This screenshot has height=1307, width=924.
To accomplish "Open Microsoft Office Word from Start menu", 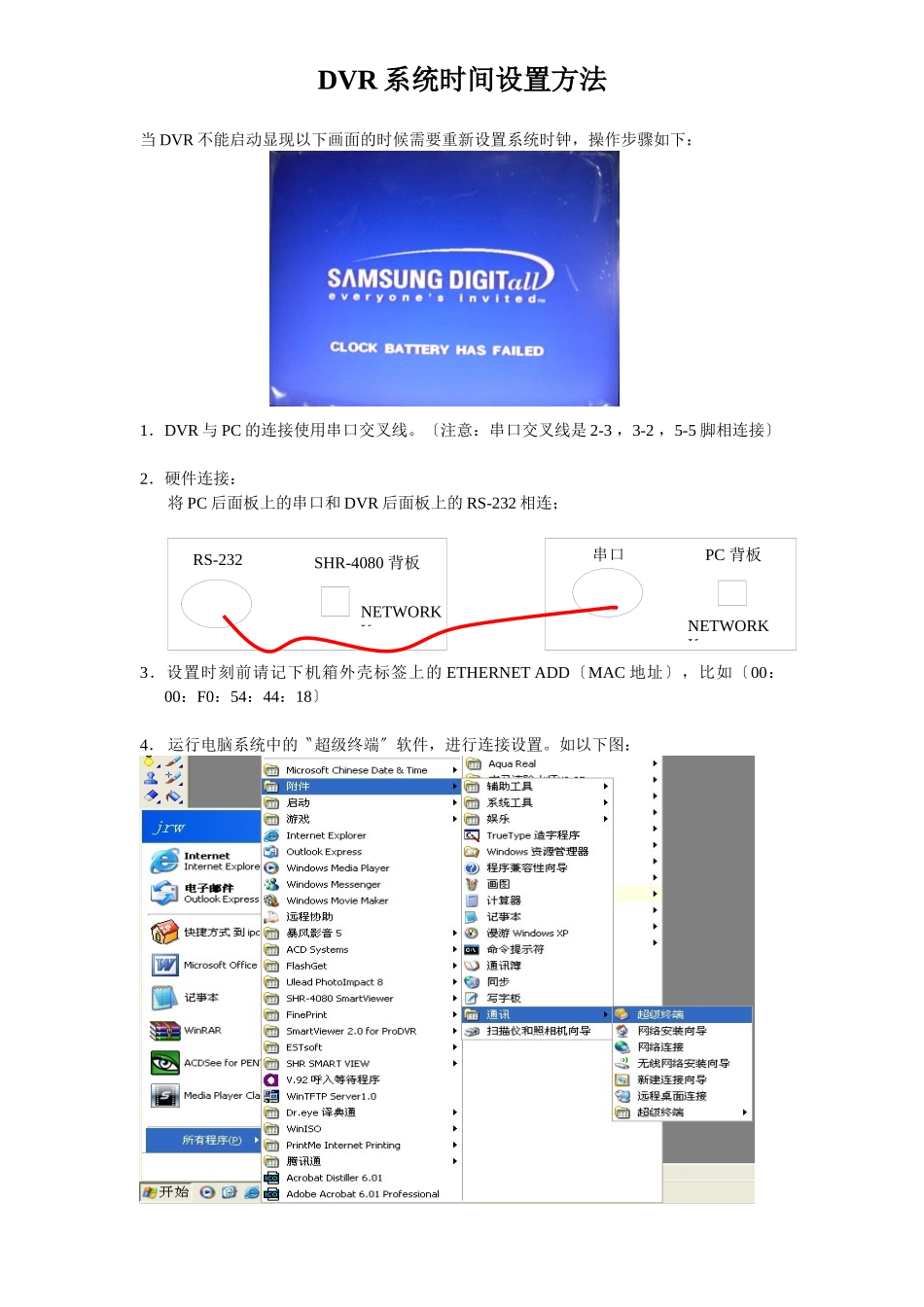I will [x=205, y=965].
